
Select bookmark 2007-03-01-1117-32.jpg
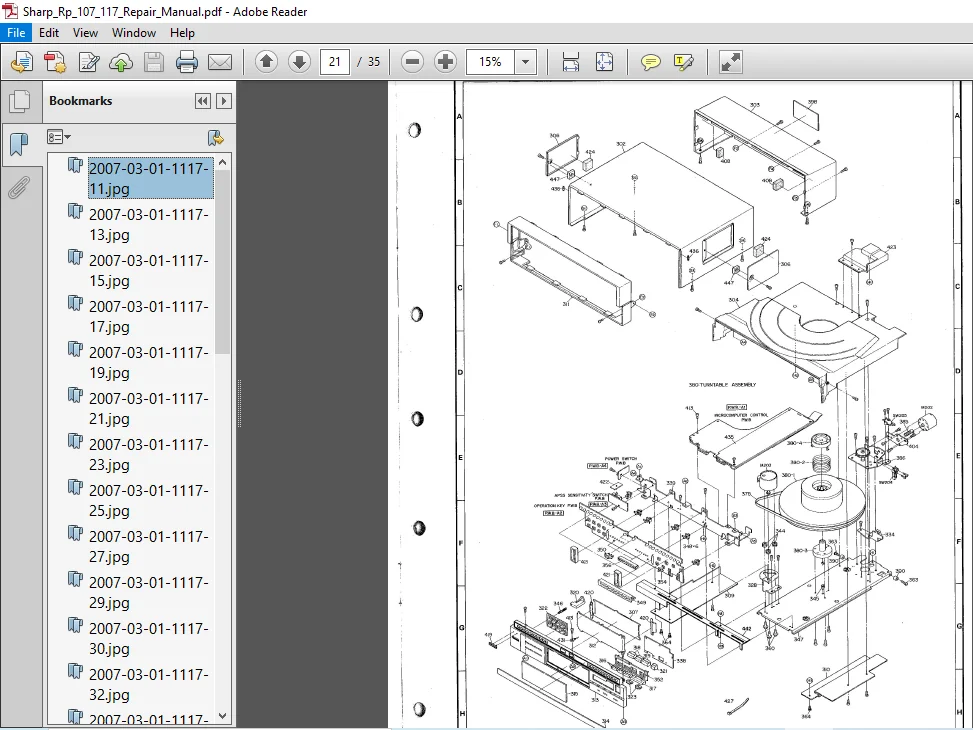click(149, 684)
